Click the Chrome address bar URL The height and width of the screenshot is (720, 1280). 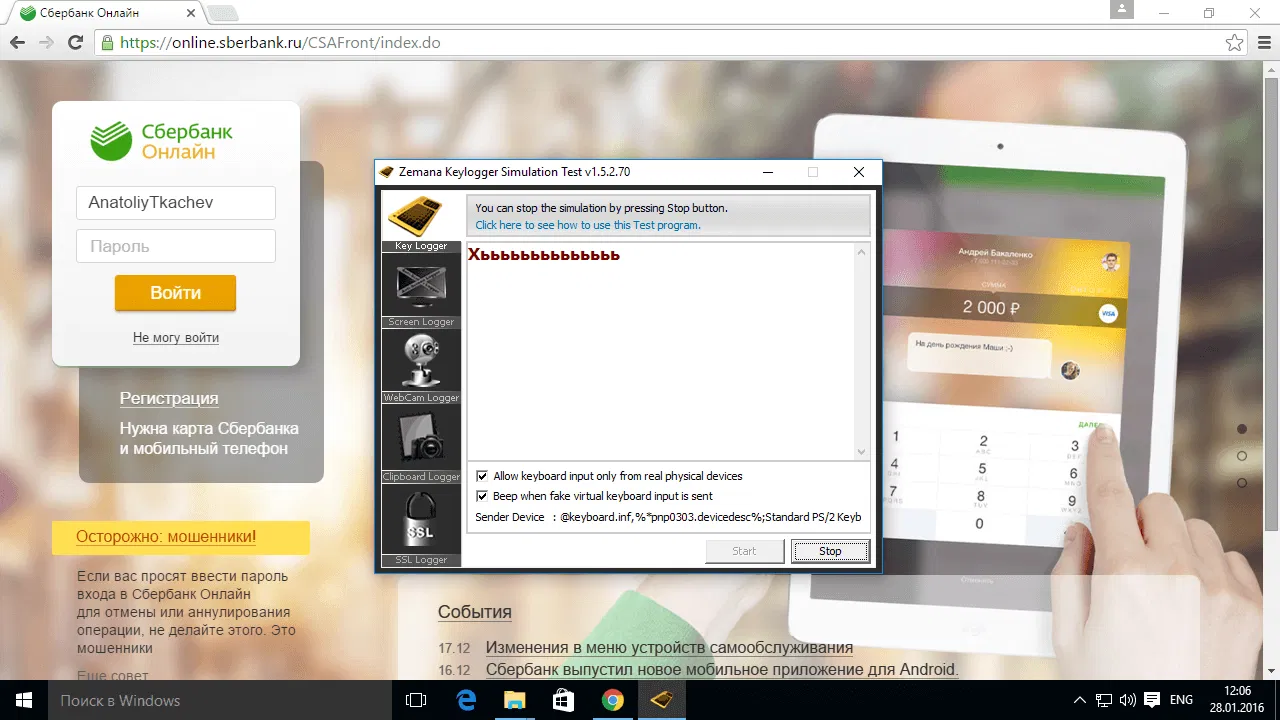[x=280, y=43]
